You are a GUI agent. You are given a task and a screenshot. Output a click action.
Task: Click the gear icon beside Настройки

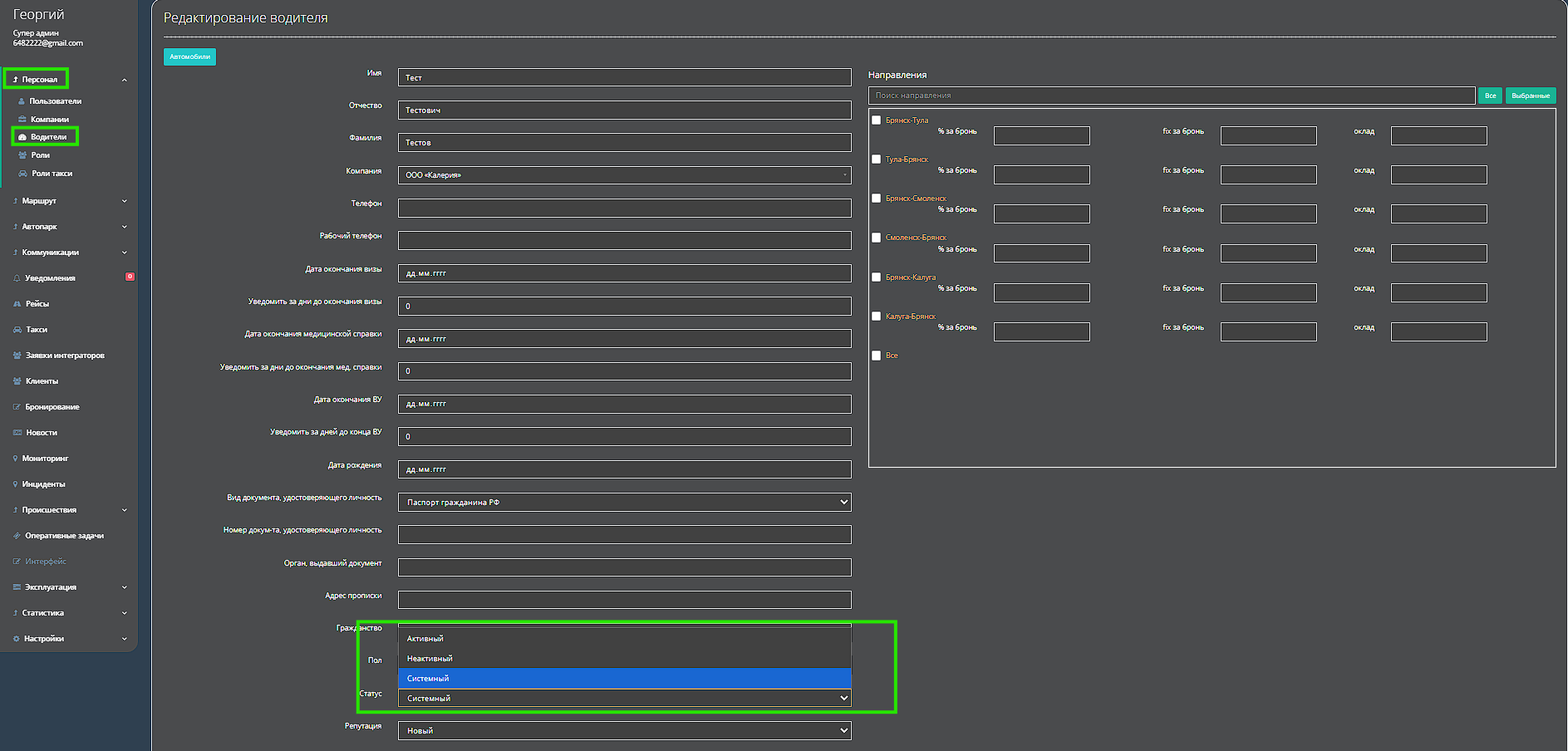[16, 639]
